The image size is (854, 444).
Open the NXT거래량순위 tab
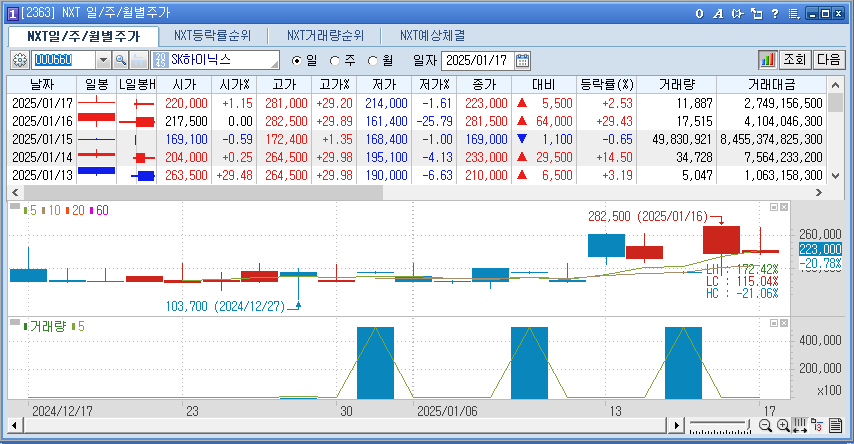tap(325, 35)
